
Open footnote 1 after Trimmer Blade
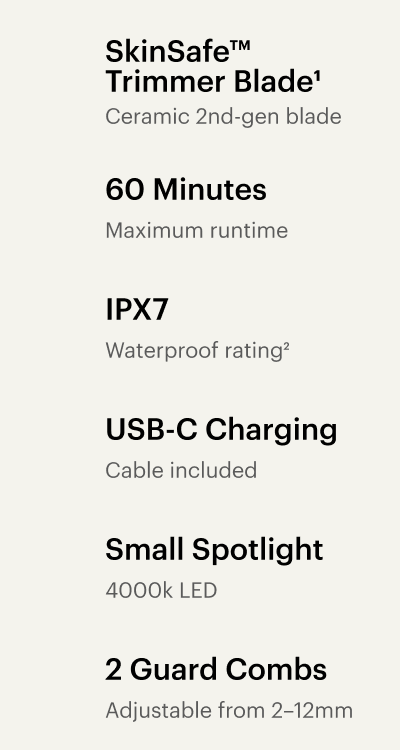[317, 77]
